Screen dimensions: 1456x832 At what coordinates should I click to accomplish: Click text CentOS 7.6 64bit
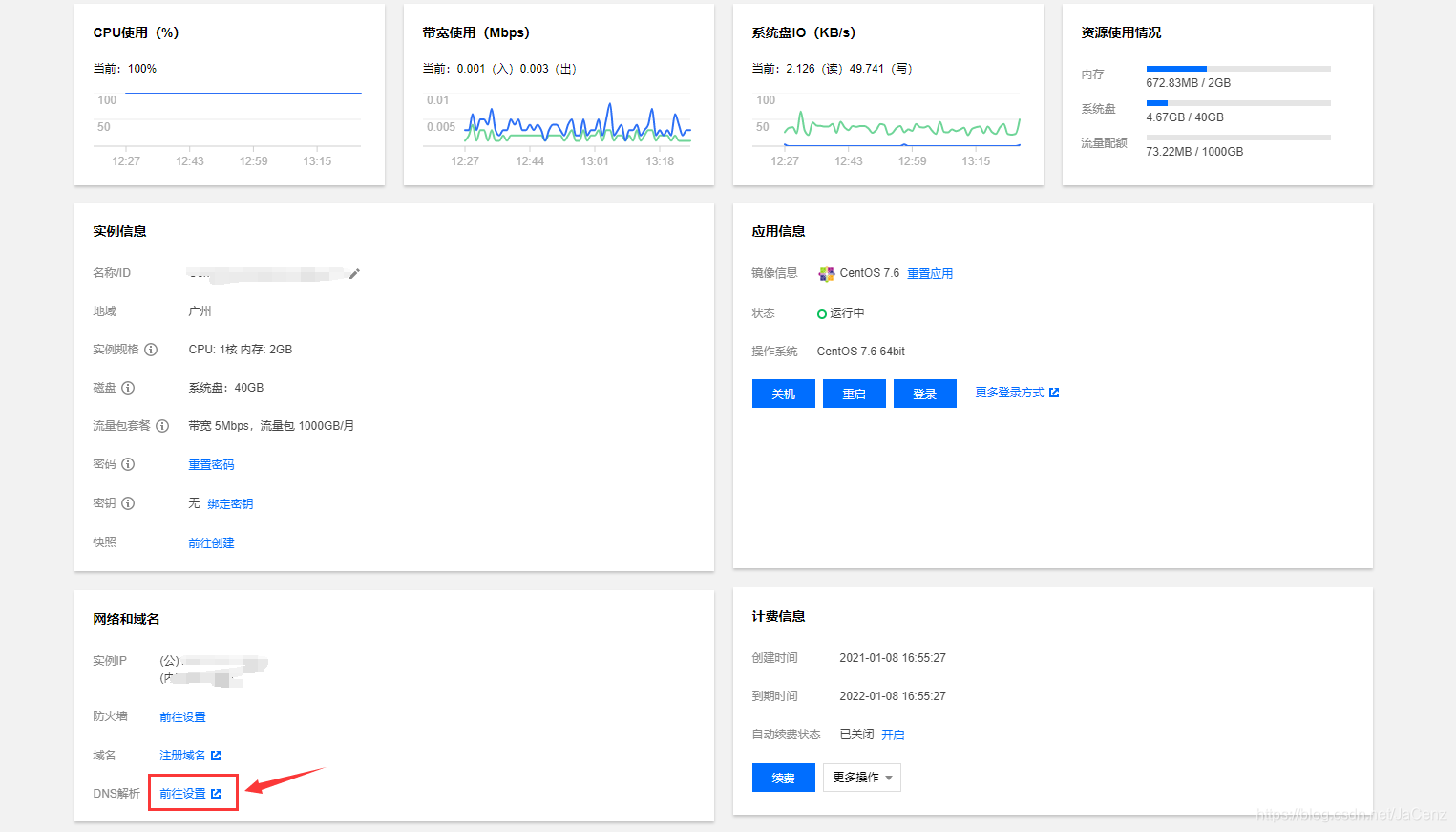(861, 352)
